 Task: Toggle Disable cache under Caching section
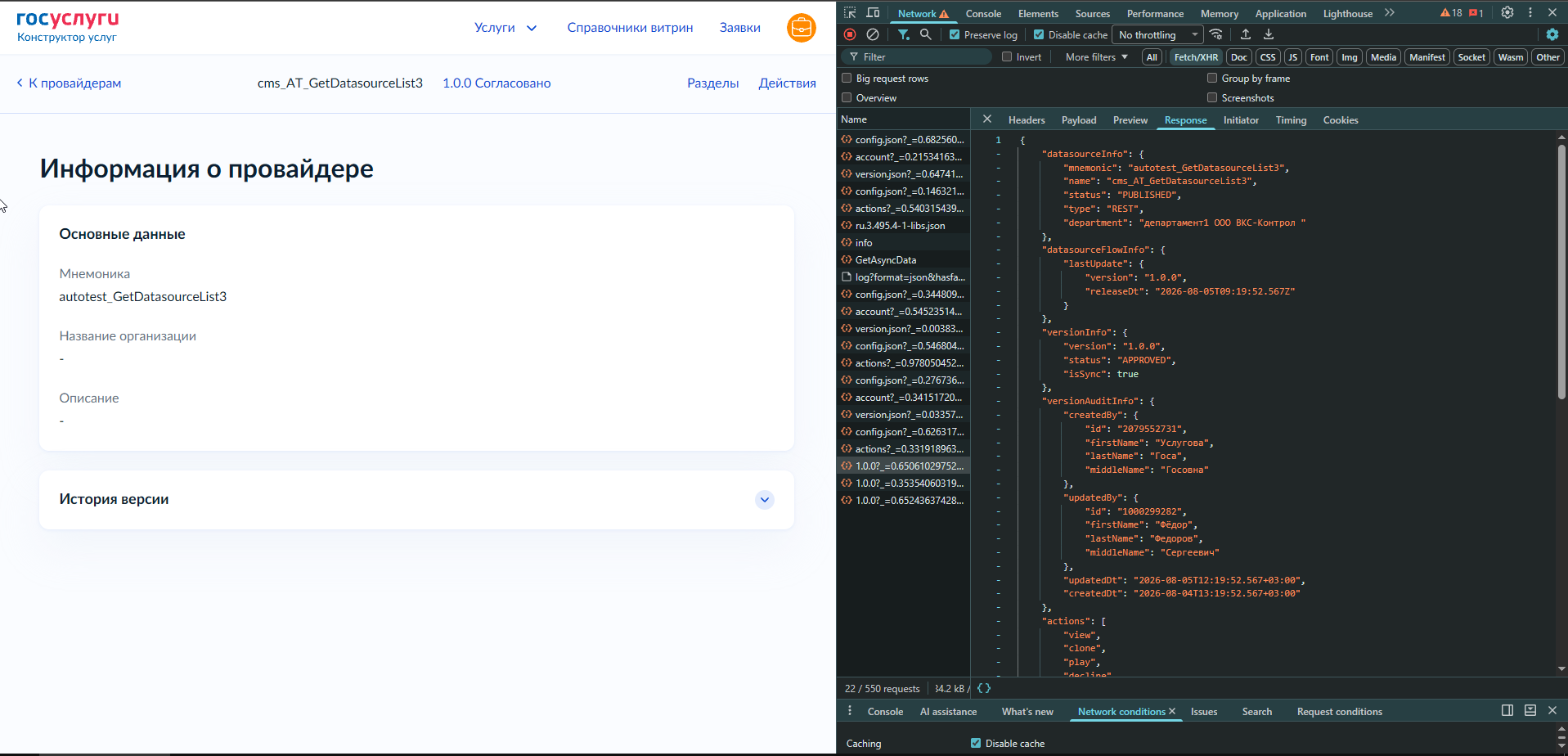click(976, 743)
